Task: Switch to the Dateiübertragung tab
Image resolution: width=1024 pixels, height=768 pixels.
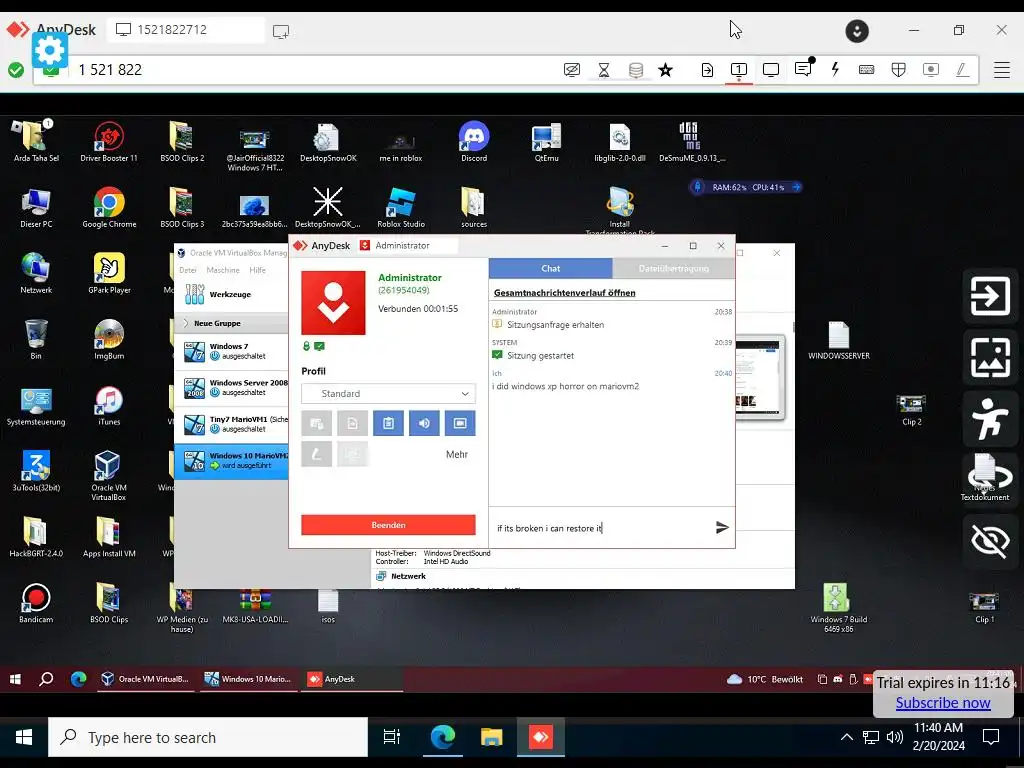Action: [x=673, y=268]
